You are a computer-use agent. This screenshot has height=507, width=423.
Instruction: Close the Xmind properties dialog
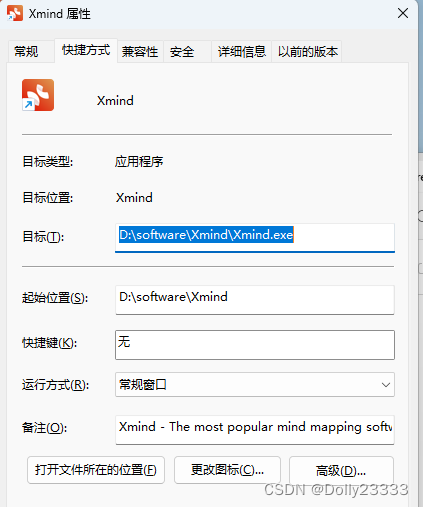click(403, 13)
